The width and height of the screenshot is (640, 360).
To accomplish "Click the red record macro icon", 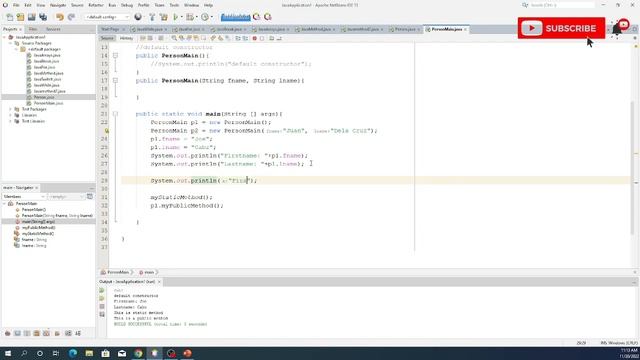I will [x=254, y=38].
